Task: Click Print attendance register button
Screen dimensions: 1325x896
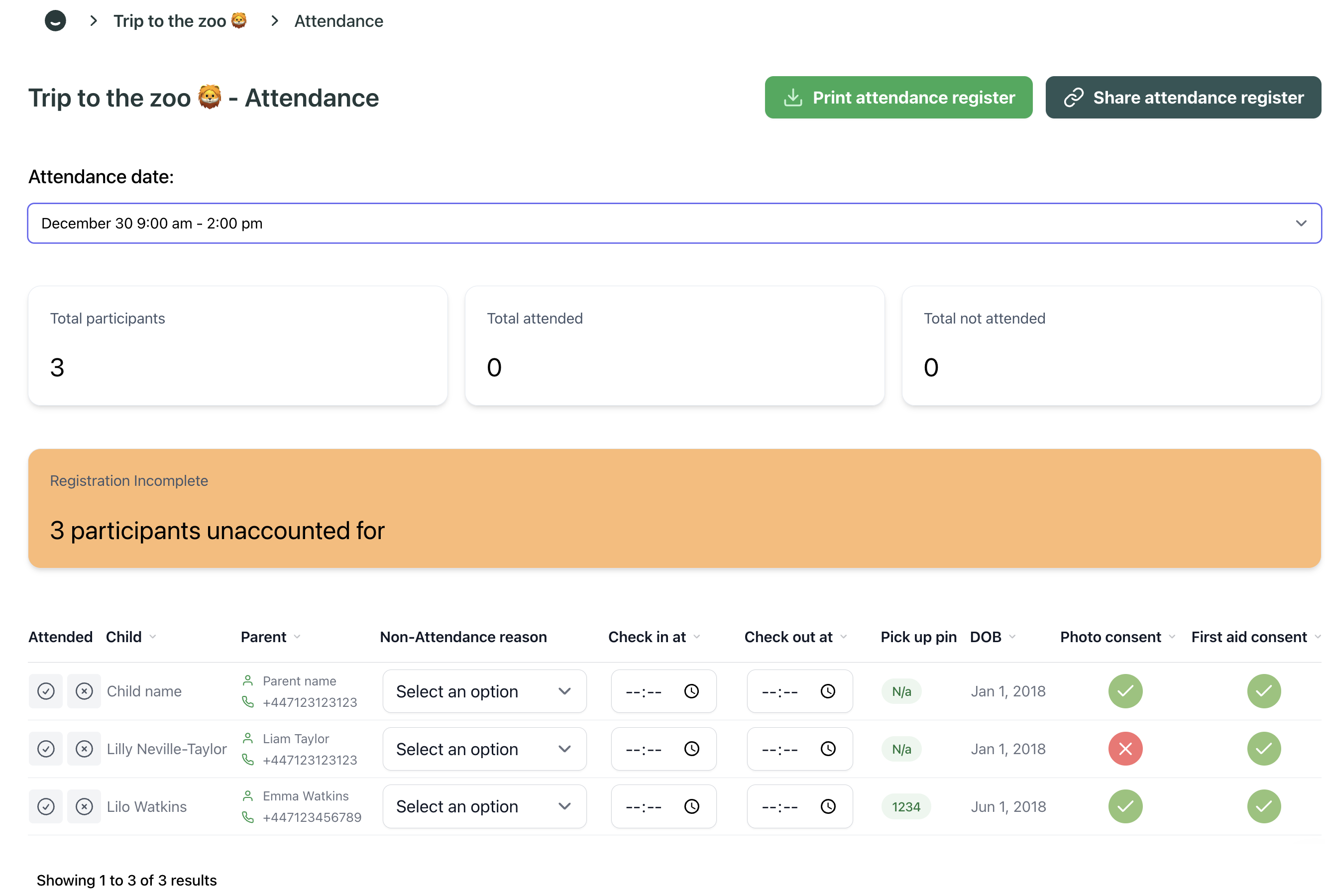Action: point(898,98)
